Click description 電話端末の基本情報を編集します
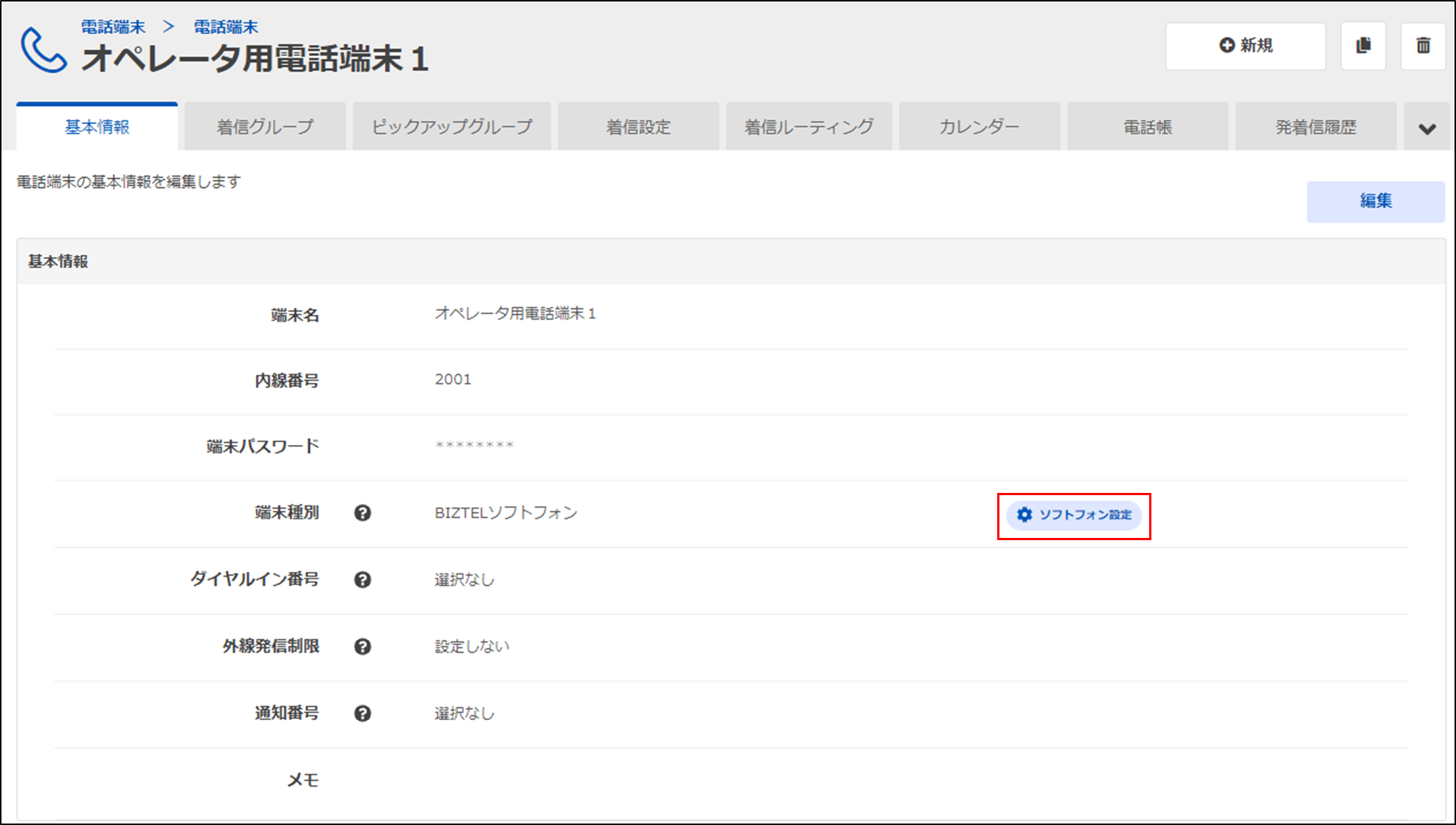 [129, 182]
